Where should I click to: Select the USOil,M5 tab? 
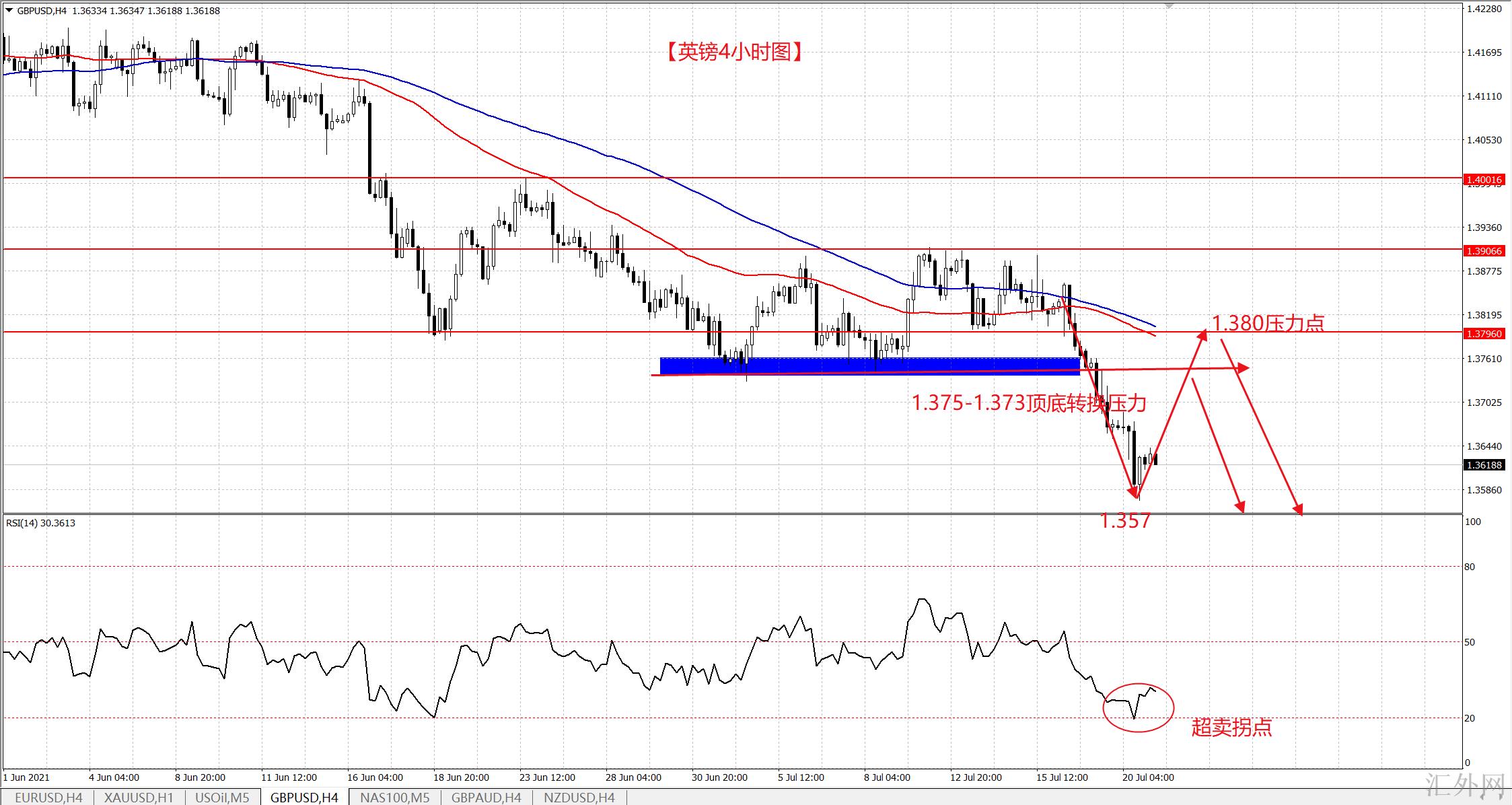coord(222,798)
